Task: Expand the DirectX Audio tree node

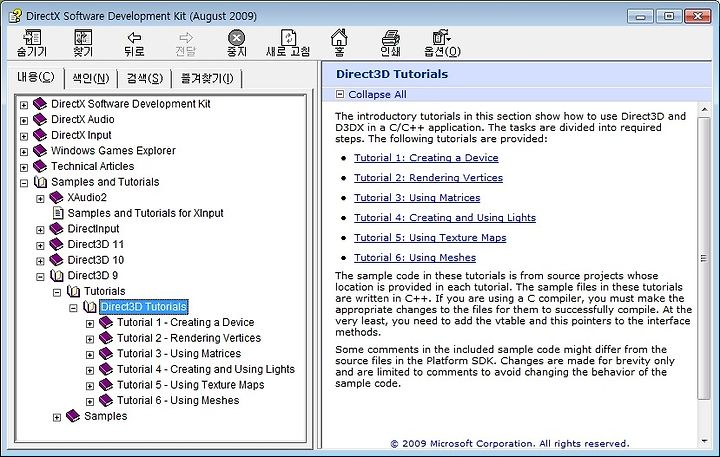Action: coord(24,121)
